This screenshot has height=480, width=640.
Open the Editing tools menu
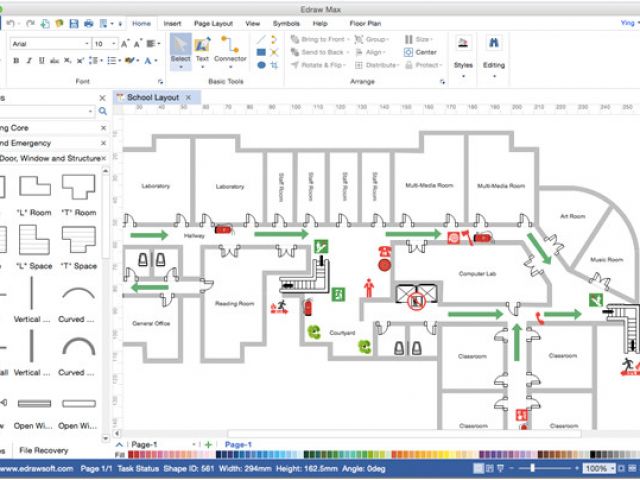click(x=494, y=50)
